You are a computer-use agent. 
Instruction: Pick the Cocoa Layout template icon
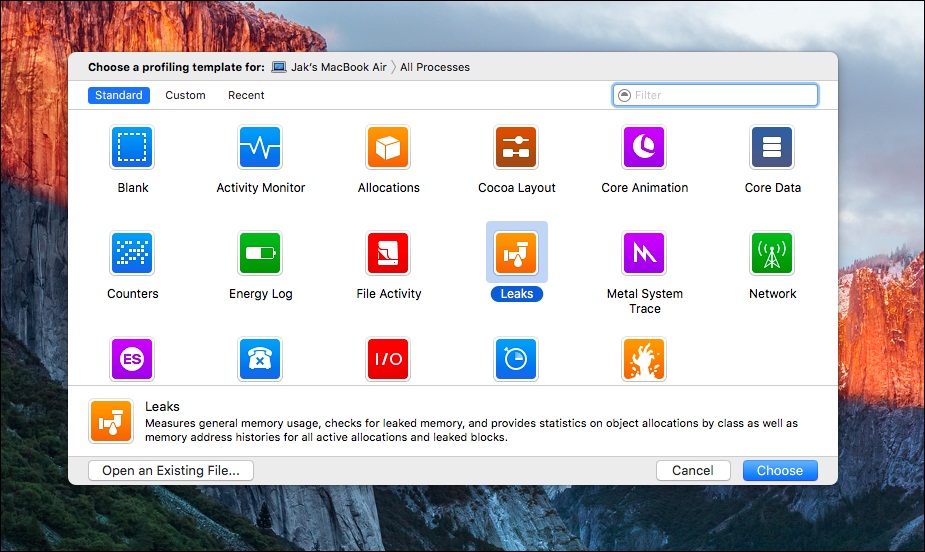tap(516, 147)
